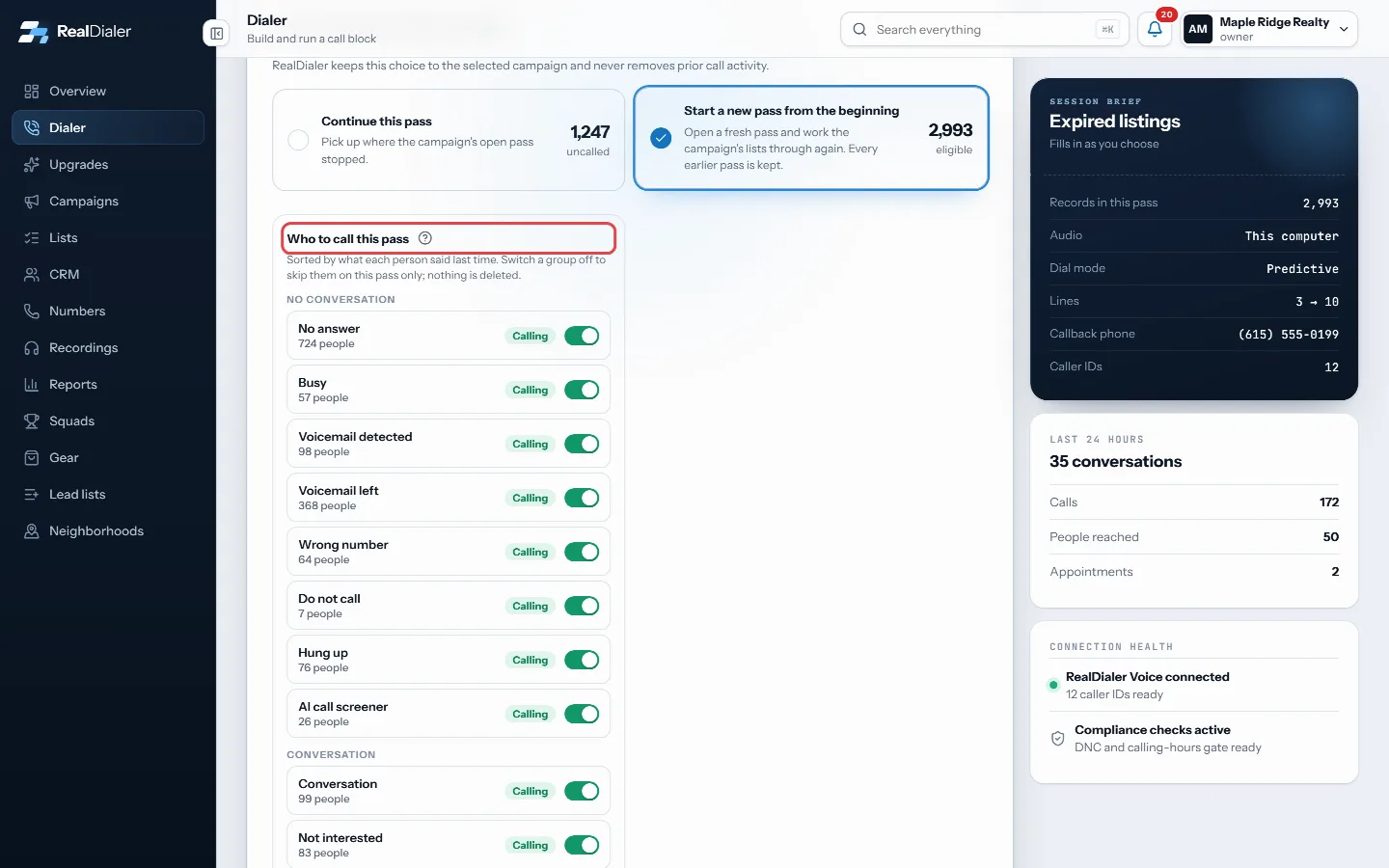The width and height of the screenshot is (1389, 868).
Task: Select Start a new pass from the beginning
Action: (811, 138)
